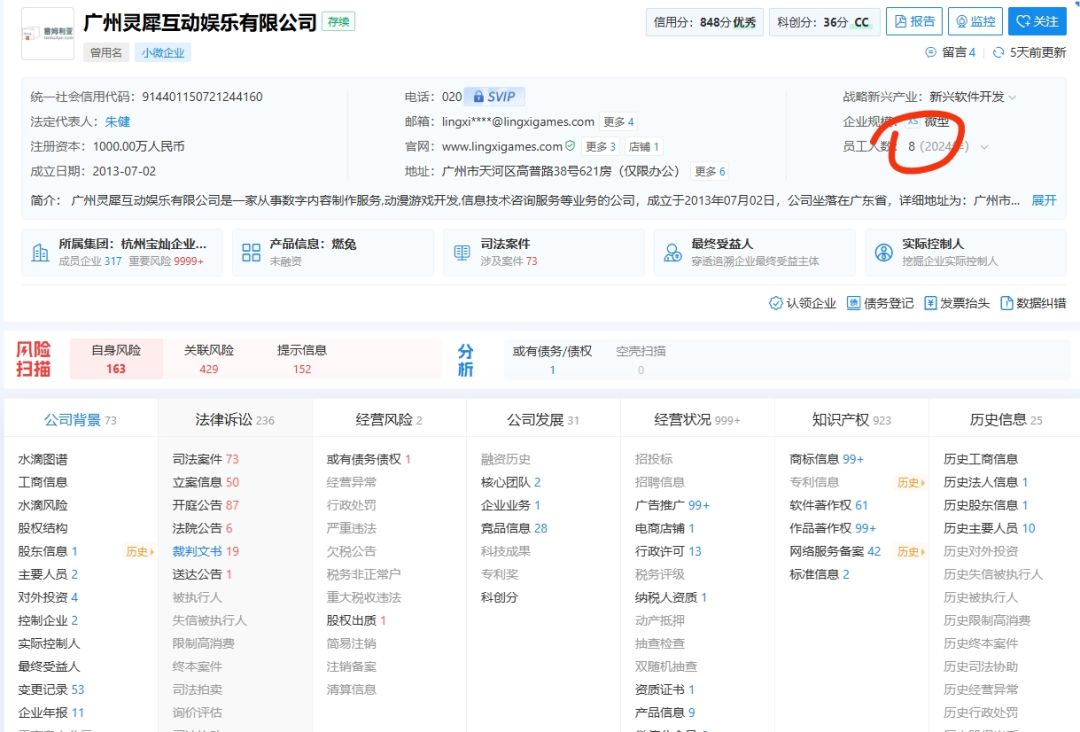Open 或有债务/债权 analysis item
The height and width of the screenshot is (732, 1080).
[x=552, y=359]
